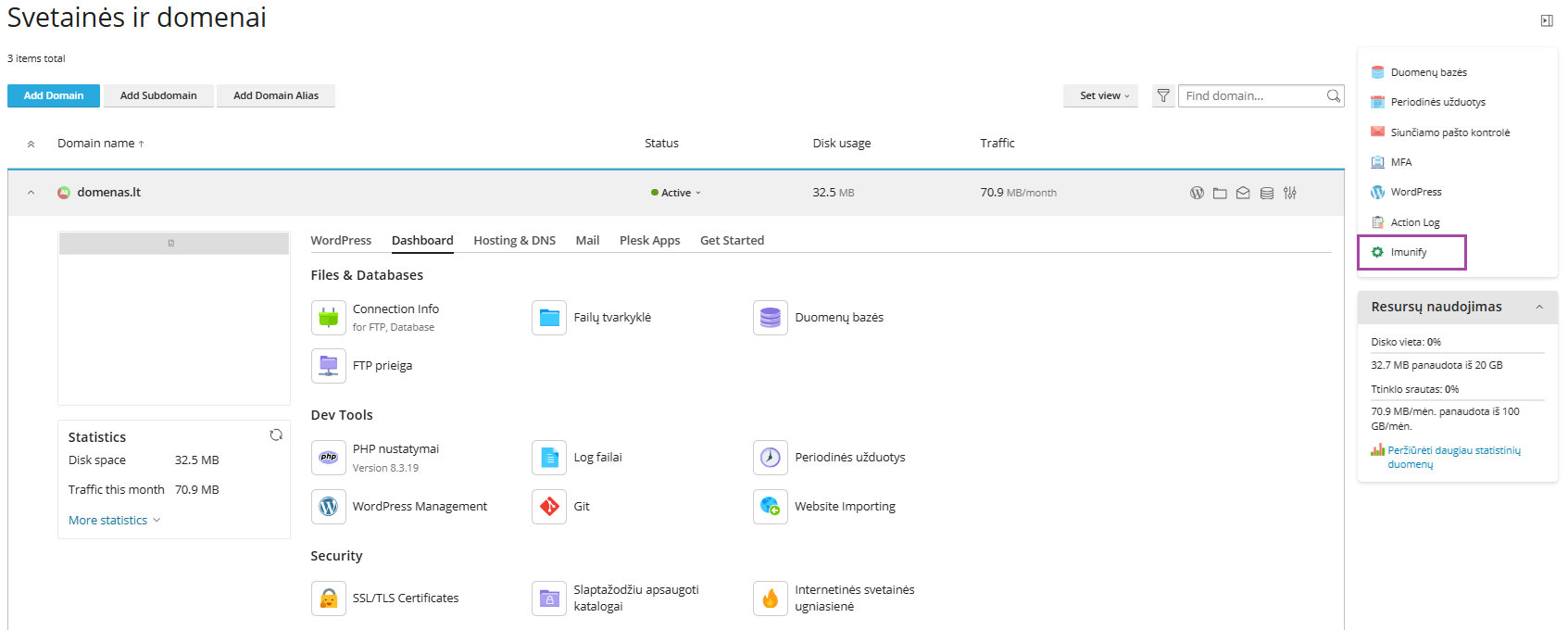
Task: Open SSL/TLS Certificates icon
Action: coord(329,598)
